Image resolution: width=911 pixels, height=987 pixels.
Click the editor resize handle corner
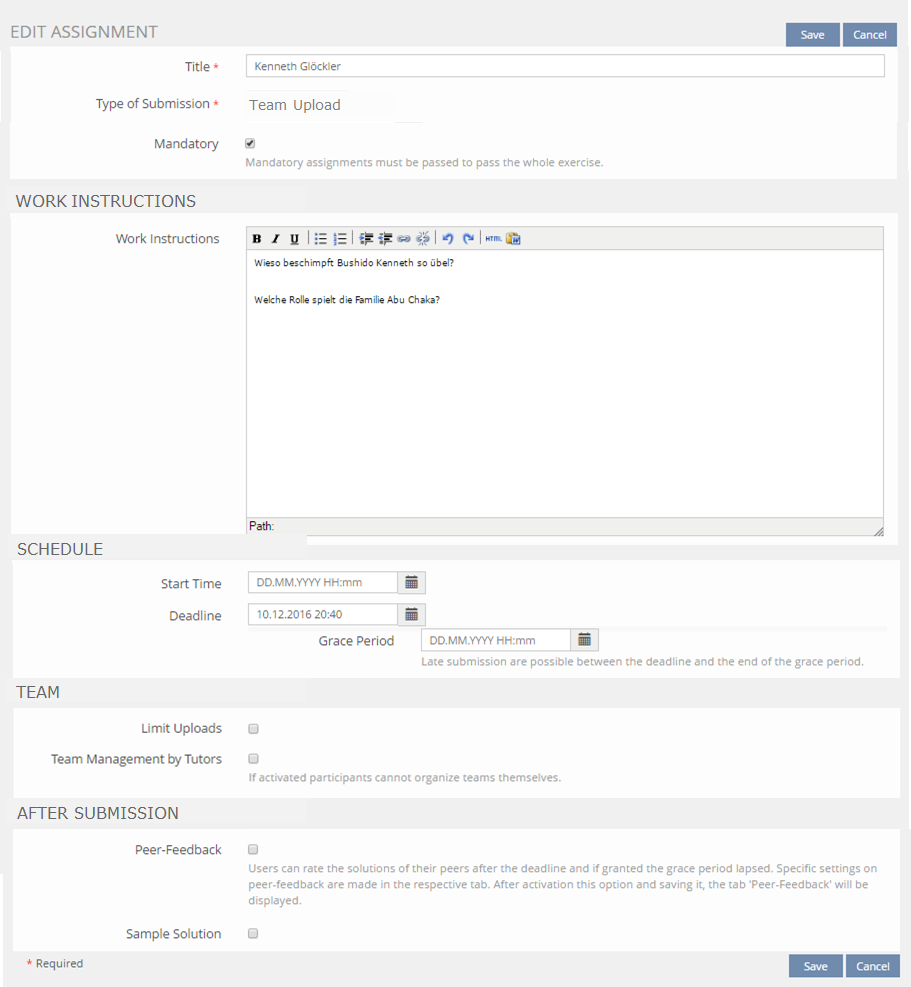(878, 531)
